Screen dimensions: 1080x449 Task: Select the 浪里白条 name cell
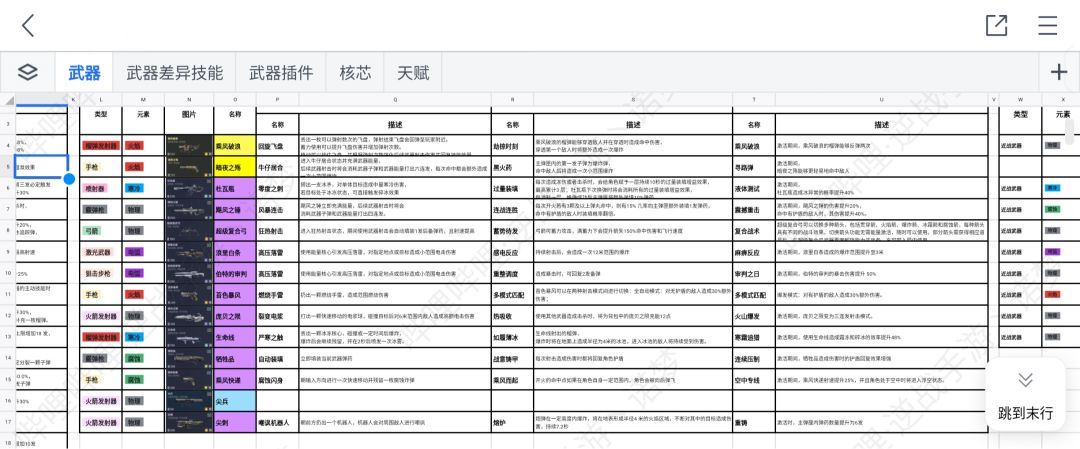(235, 252)
